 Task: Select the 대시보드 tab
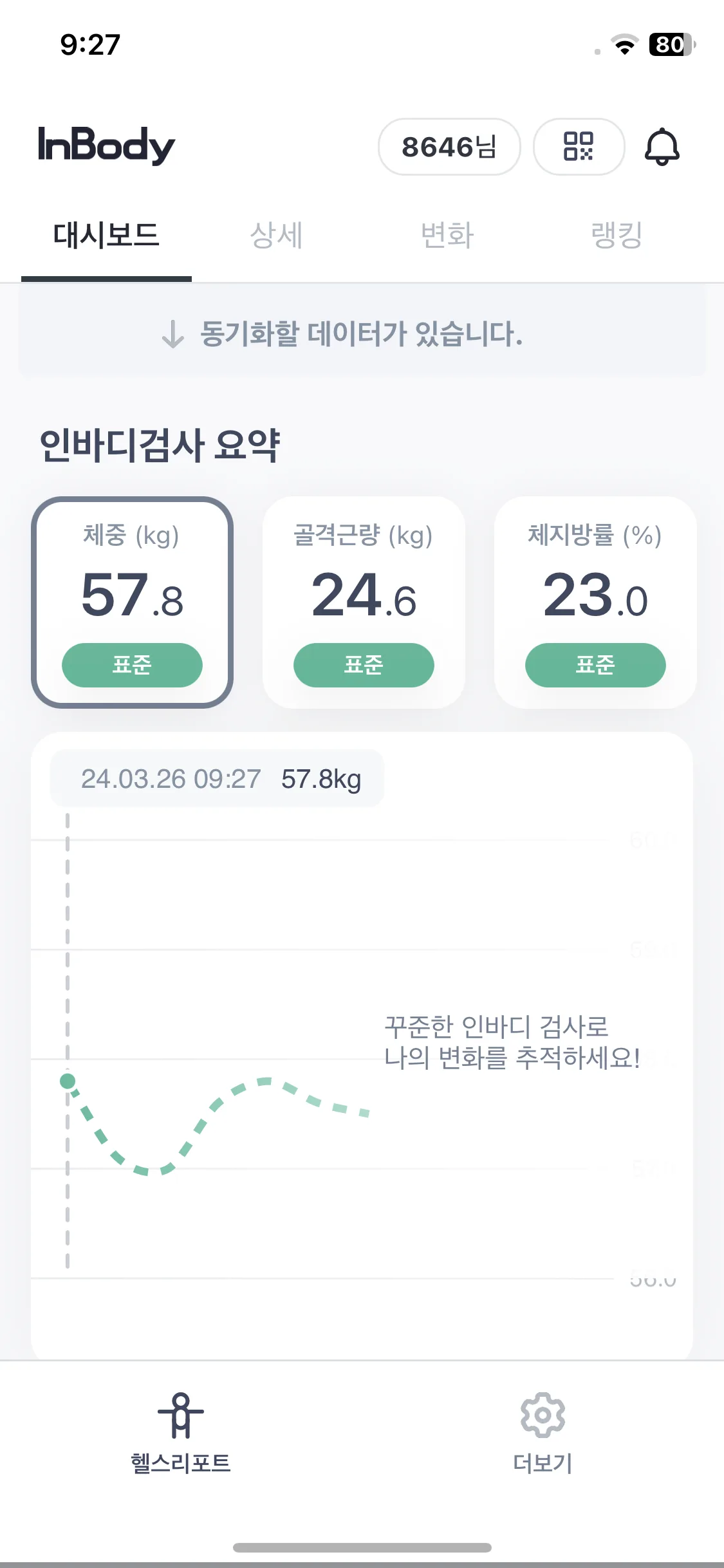tap(106, 235)
